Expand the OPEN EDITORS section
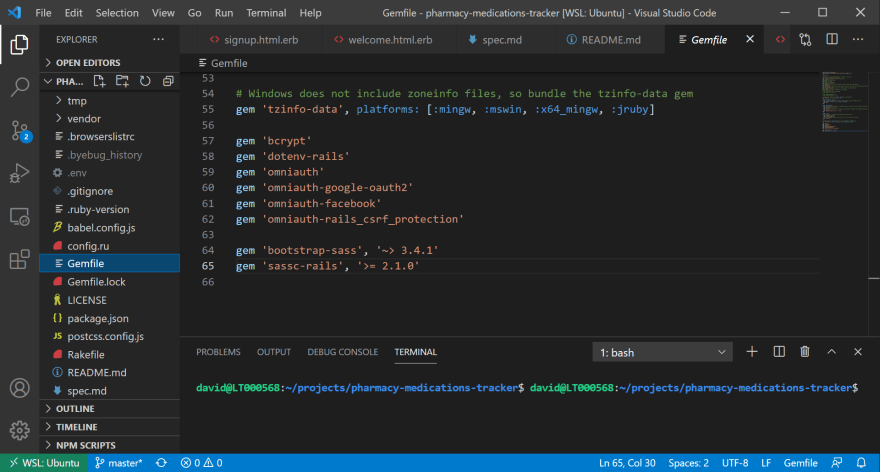The width and height of the screenshot is (880, 472). [x=109, y=62]
